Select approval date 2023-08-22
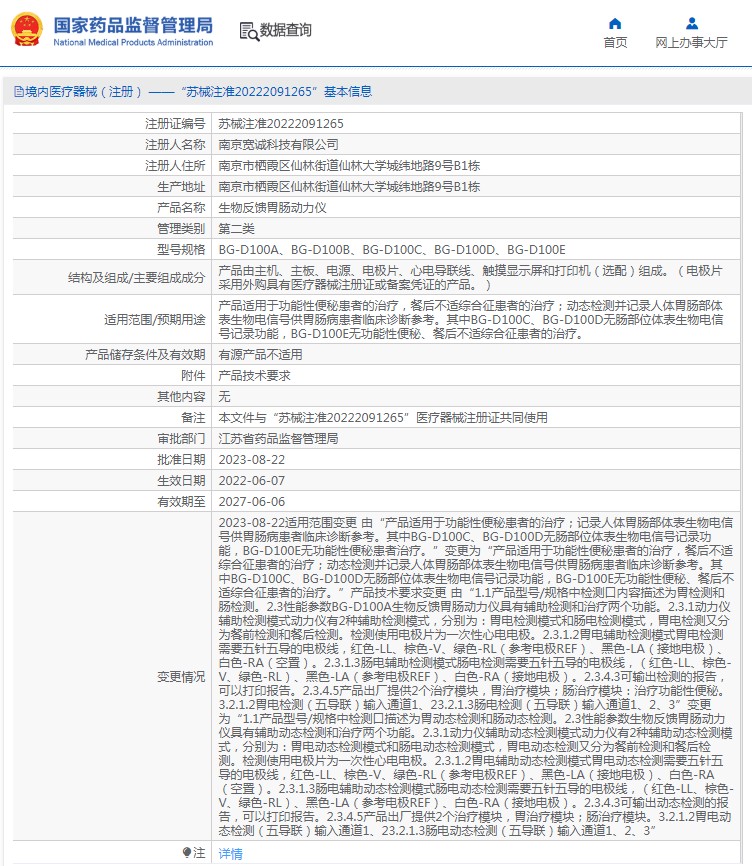This screenshot has height=866, width=752. tap(252, 460)
